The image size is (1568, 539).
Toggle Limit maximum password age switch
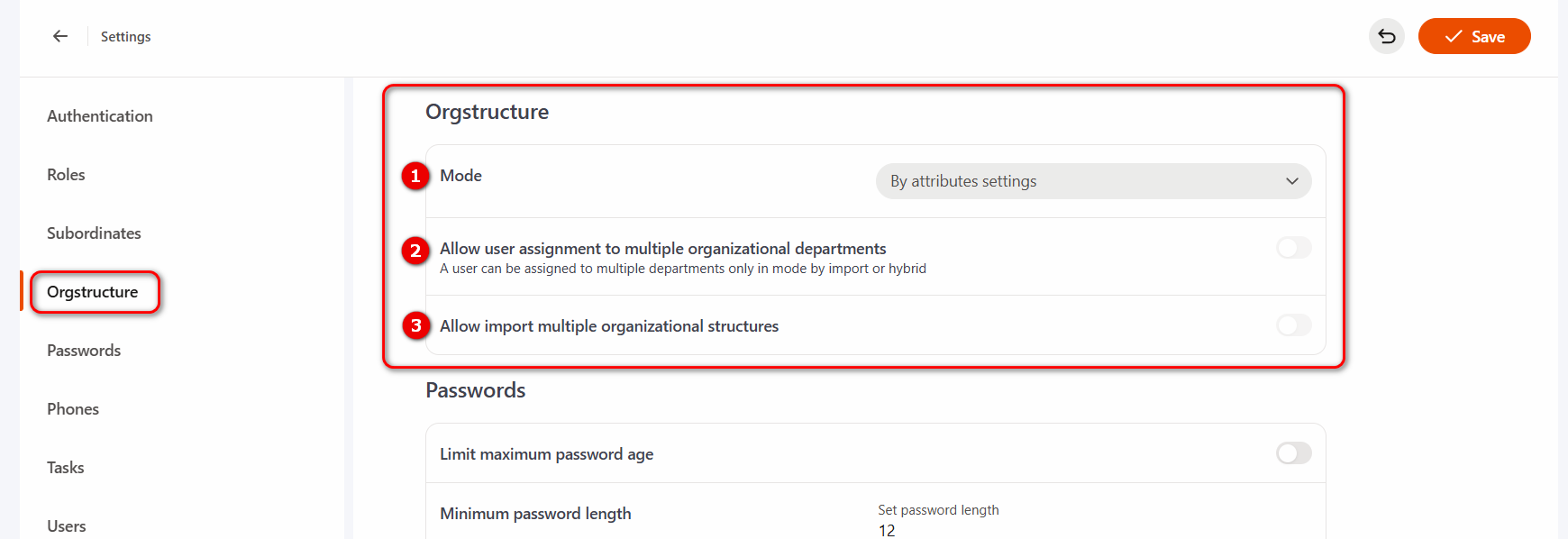tap(1293, 453)
